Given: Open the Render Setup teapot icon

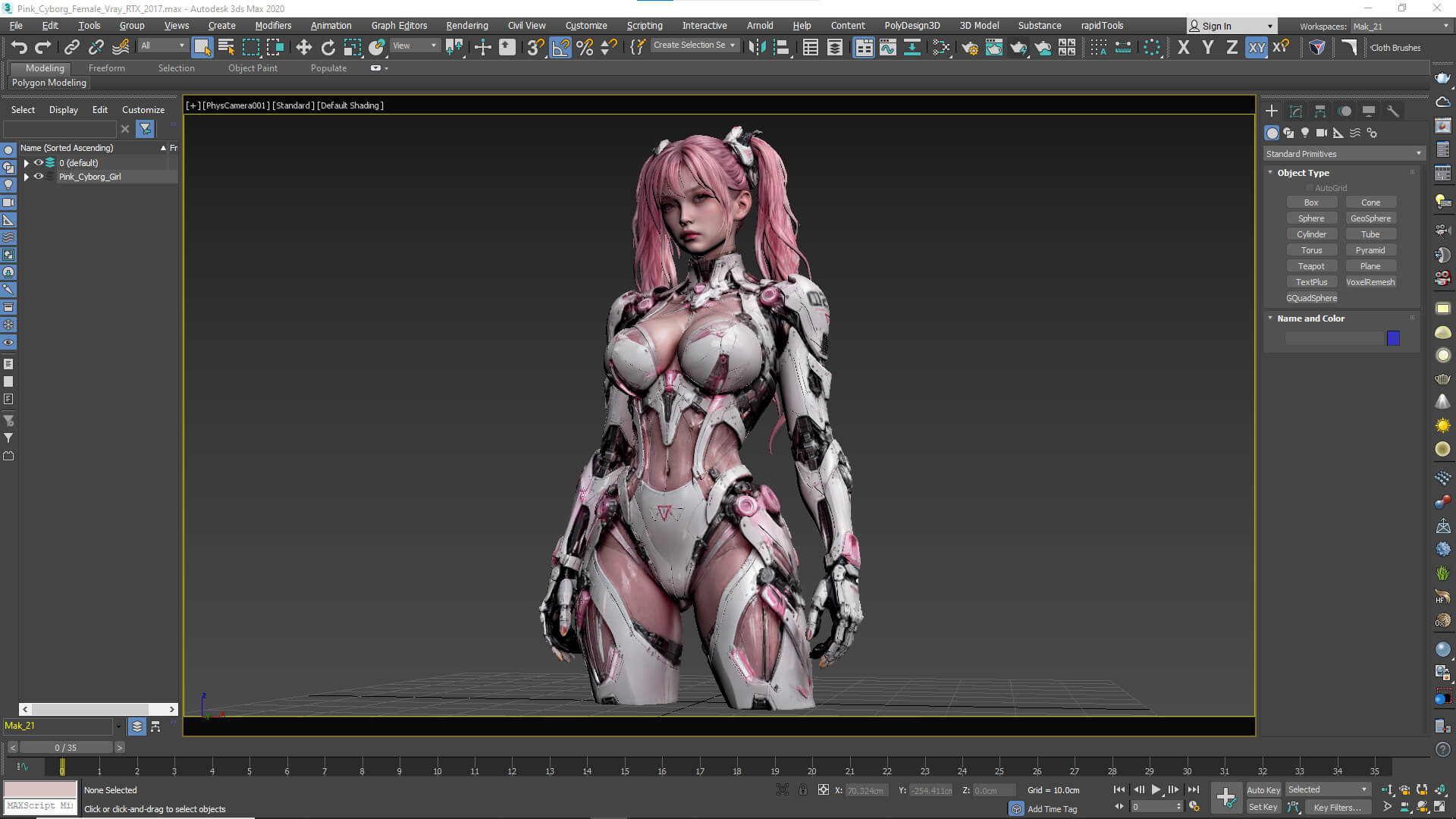Looking at the screenshot, I should (969, 48).
